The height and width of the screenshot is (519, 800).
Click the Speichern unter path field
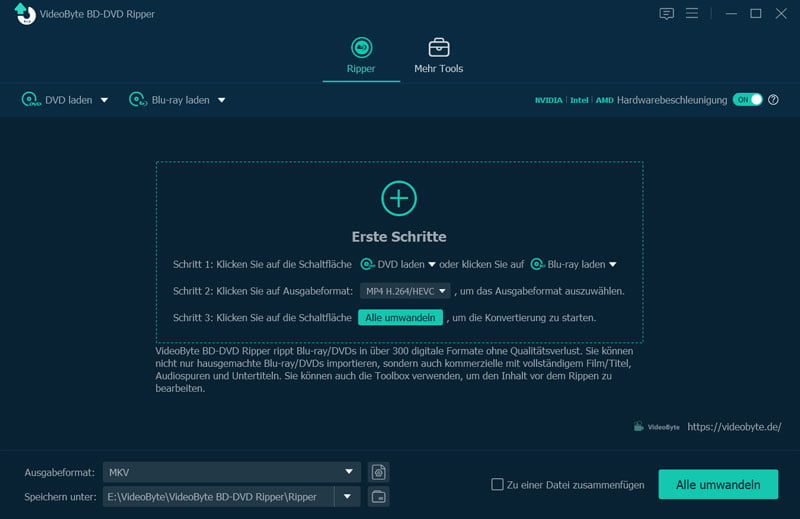(218, 496)
